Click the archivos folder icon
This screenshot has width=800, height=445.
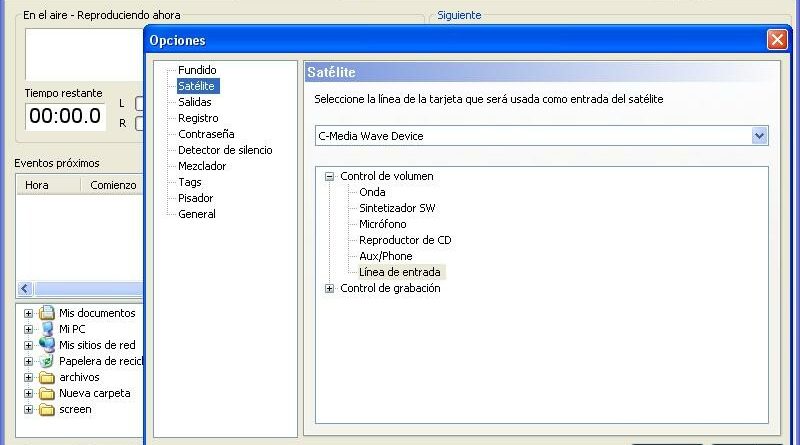tap(46, 377)
